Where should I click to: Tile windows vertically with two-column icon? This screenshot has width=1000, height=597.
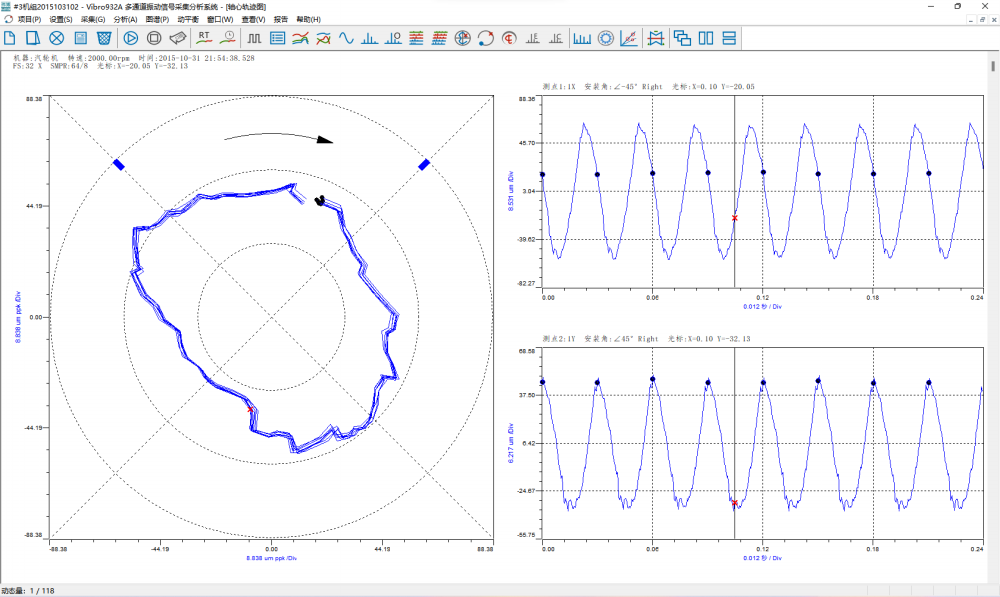pyautogui.click(x=706, y=38)
